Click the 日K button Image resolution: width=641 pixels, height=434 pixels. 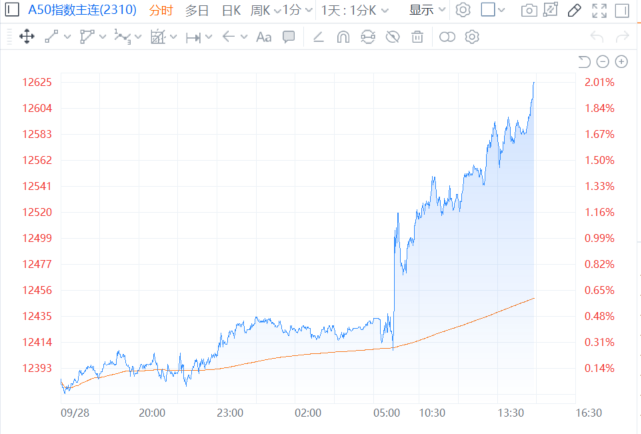pos(231,11)
